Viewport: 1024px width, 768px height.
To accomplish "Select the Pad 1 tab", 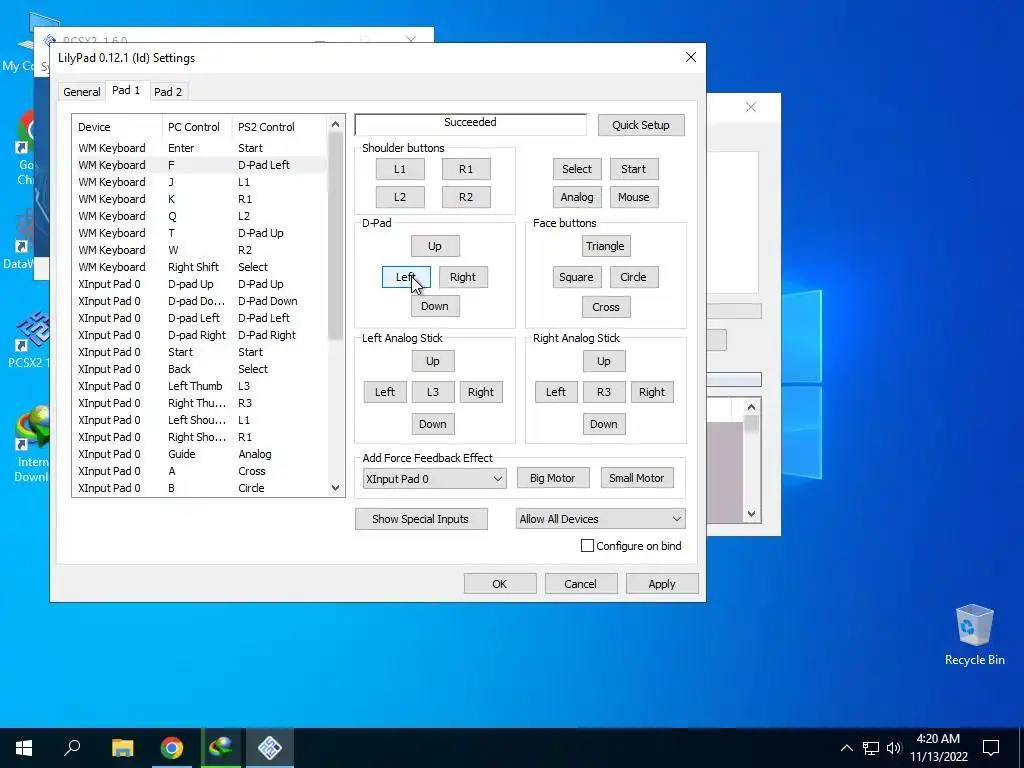I will [x=126, y=90].
